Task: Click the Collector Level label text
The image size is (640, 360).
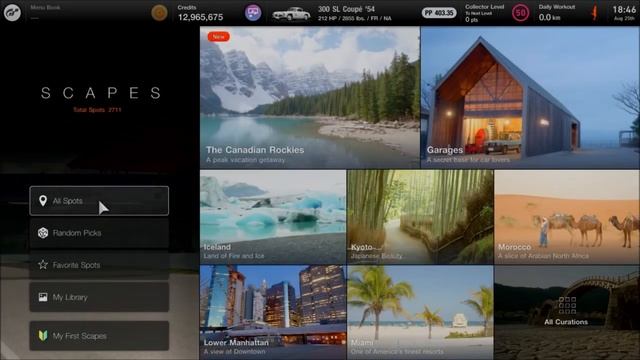Action: tap(484, 7)
